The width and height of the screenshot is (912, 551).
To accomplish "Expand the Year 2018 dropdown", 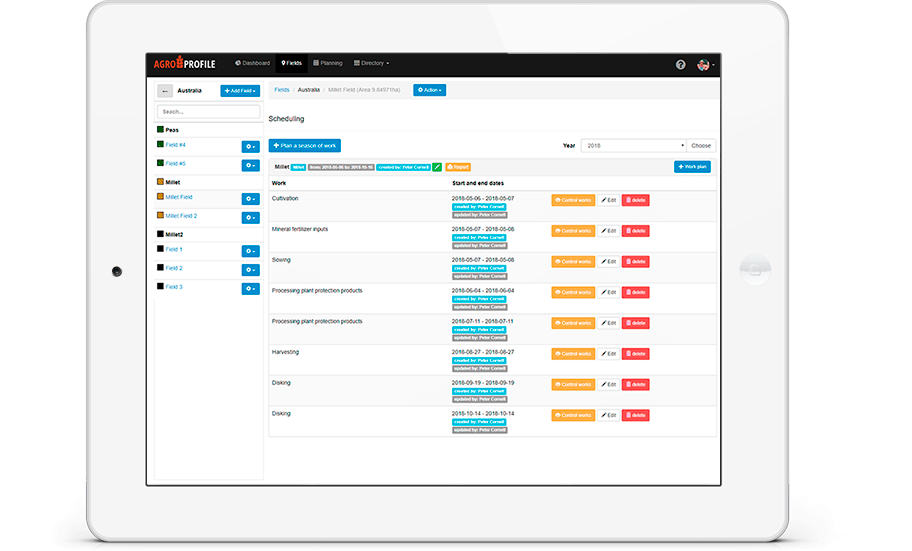I will (x=633, y=146).
